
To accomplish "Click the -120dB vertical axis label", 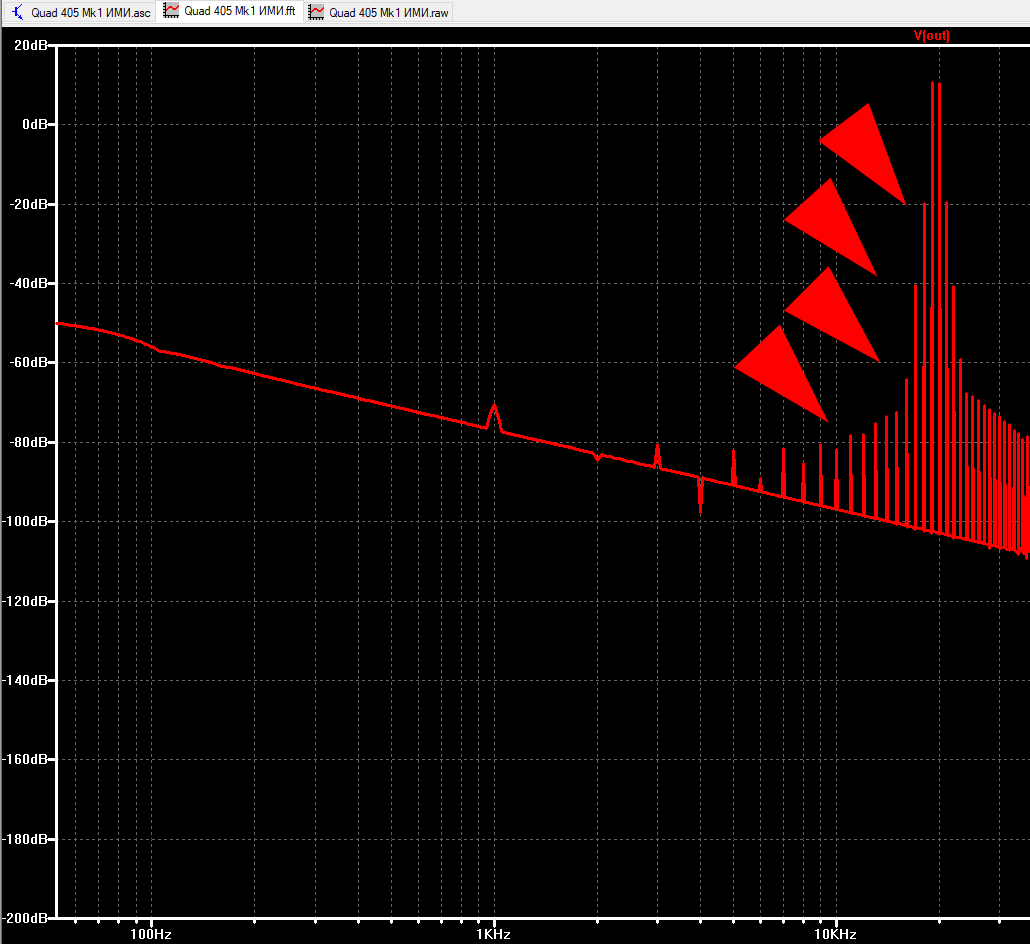I will 24,601.
